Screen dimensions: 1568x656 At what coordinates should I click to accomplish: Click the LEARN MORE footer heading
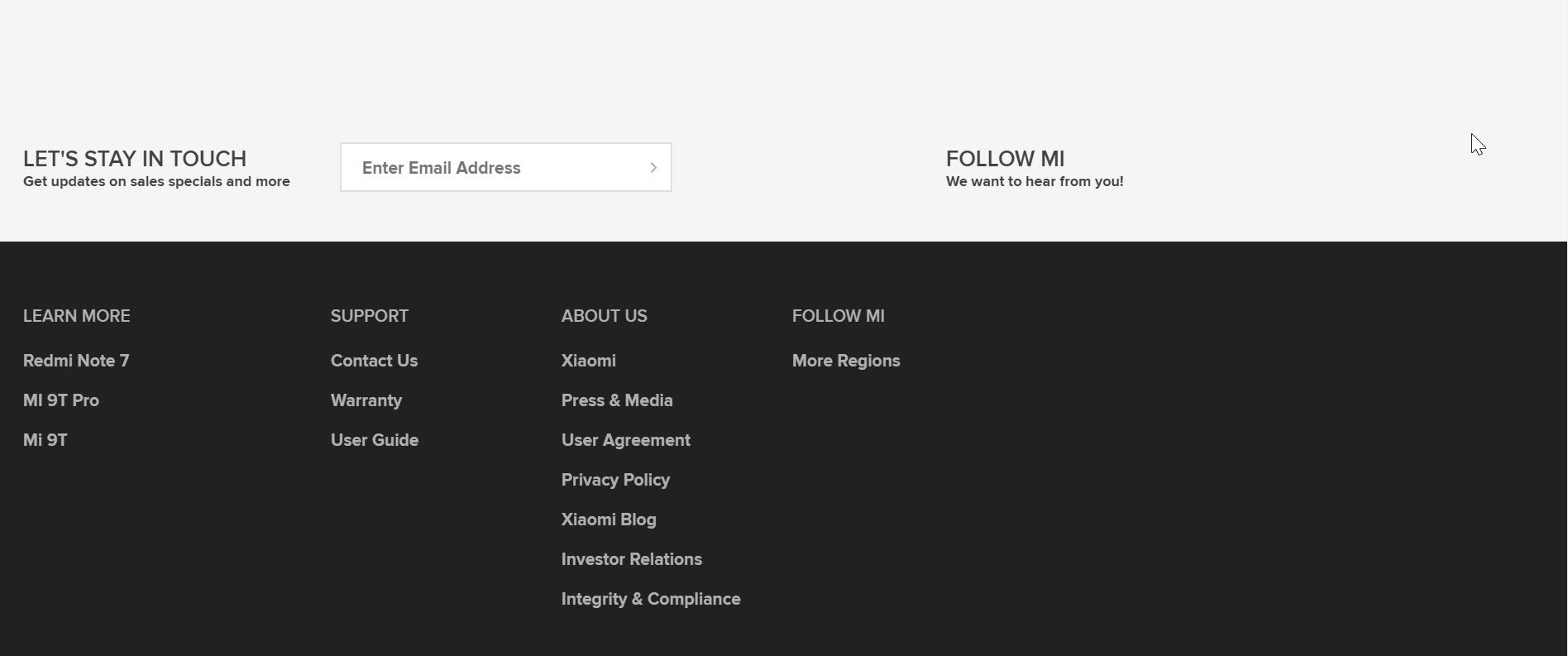tap(77, 316)
